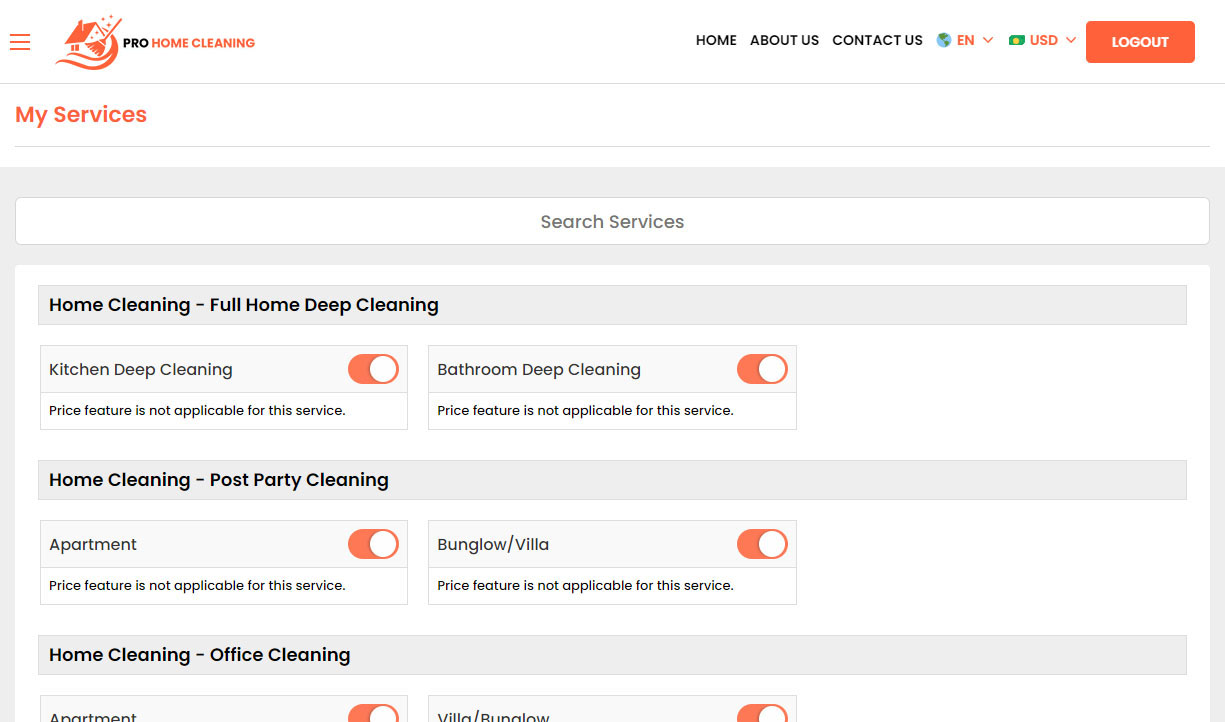Image resolution: width=1225 pixels, height=722 pixels.
Task: Open the ABOUT US page
Action: [x=784, y=41]
